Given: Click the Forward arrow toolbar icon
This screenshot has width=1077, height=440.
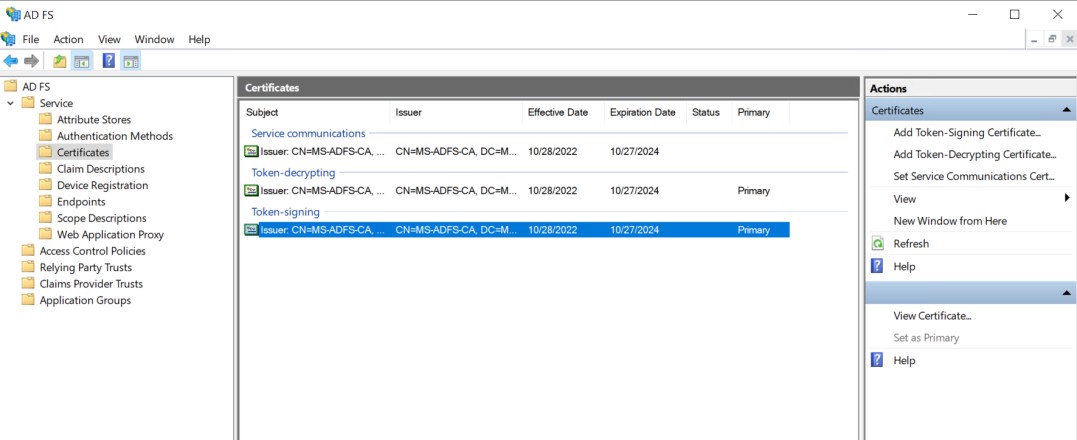Looking at the screenshot, I should click(x=31, y=62).
